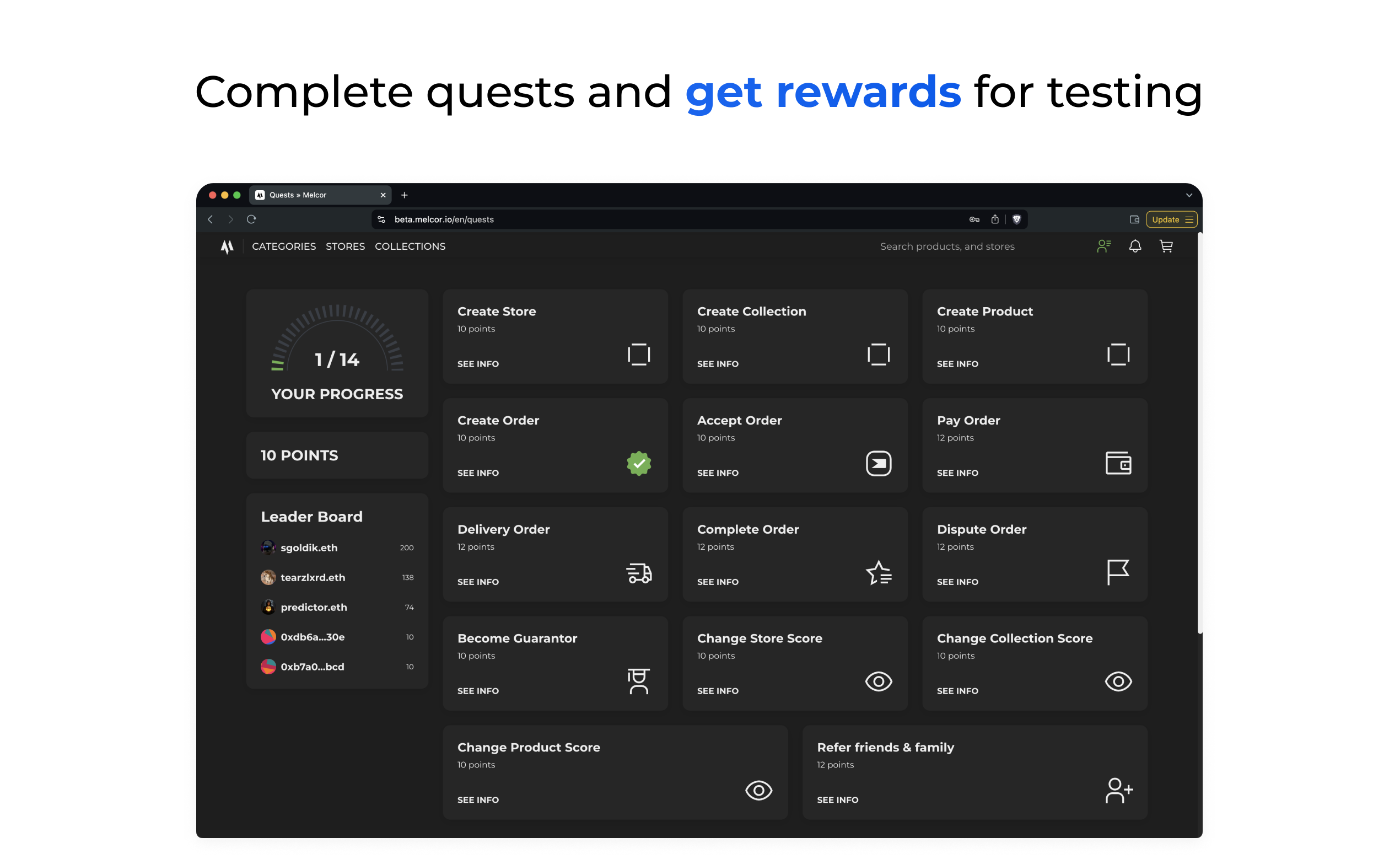
Task: Open the shopping cart
Action: pyautogui.click(x=1166, y=246)
